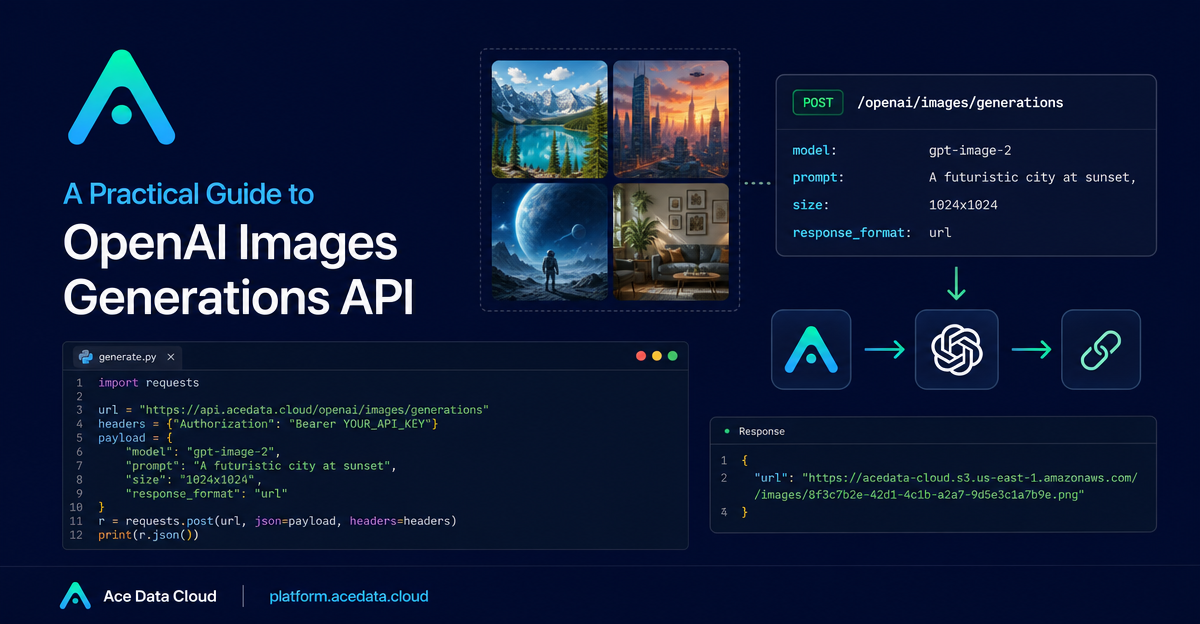Click the Ace Data Cloud footer name

(x=160, y=596)
